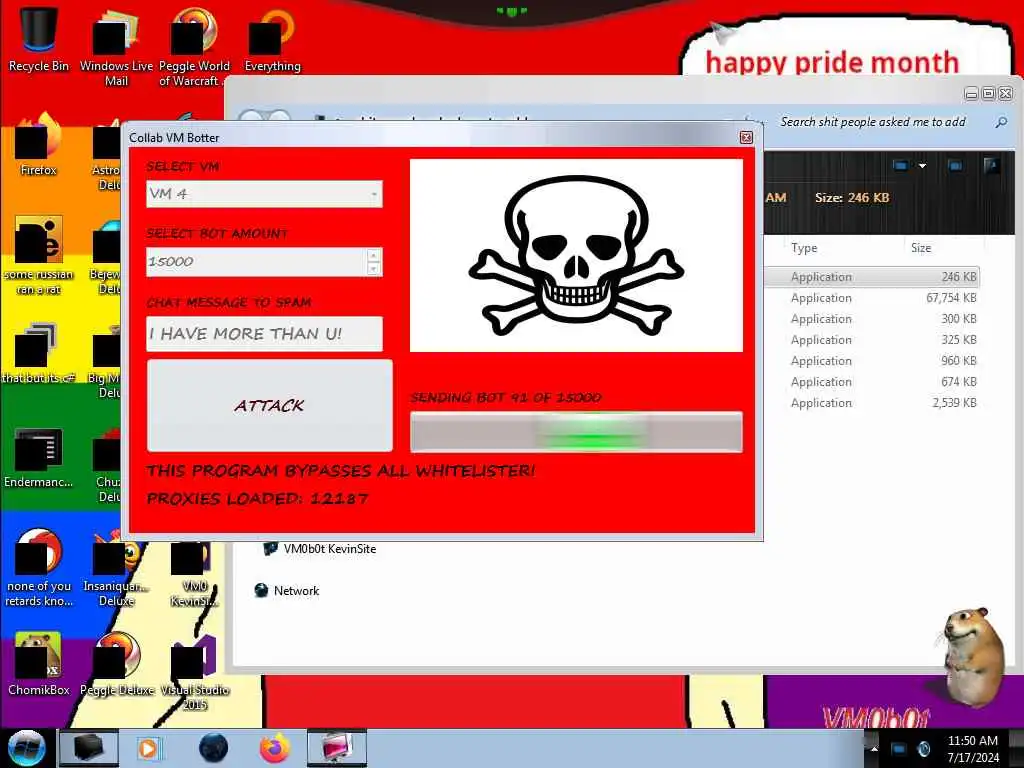This screenshot has width=1024, height=768.
Task: Open the Firefox taskbar icon
Action: [x=275, y=748]
